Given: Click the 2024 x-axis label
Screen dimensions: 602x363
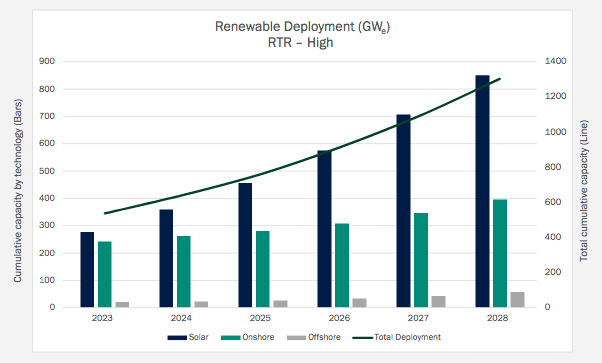Looking at the screenshot, I should coord(181,318).
